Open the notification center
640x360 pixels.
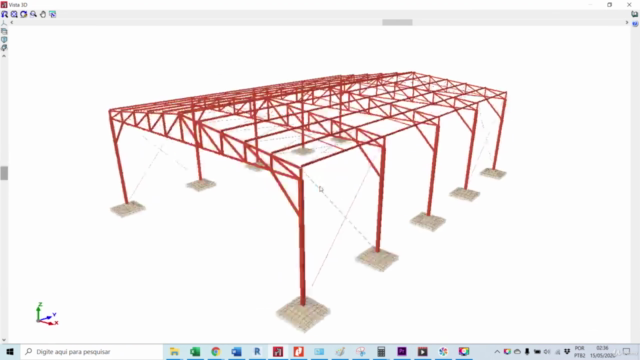pos(627,351)
